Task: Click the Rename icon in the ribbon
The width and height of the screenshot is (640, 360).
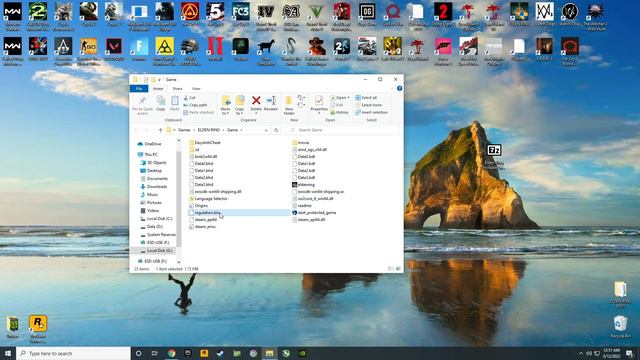Action: pyautogui.click(x=271, y=100)
